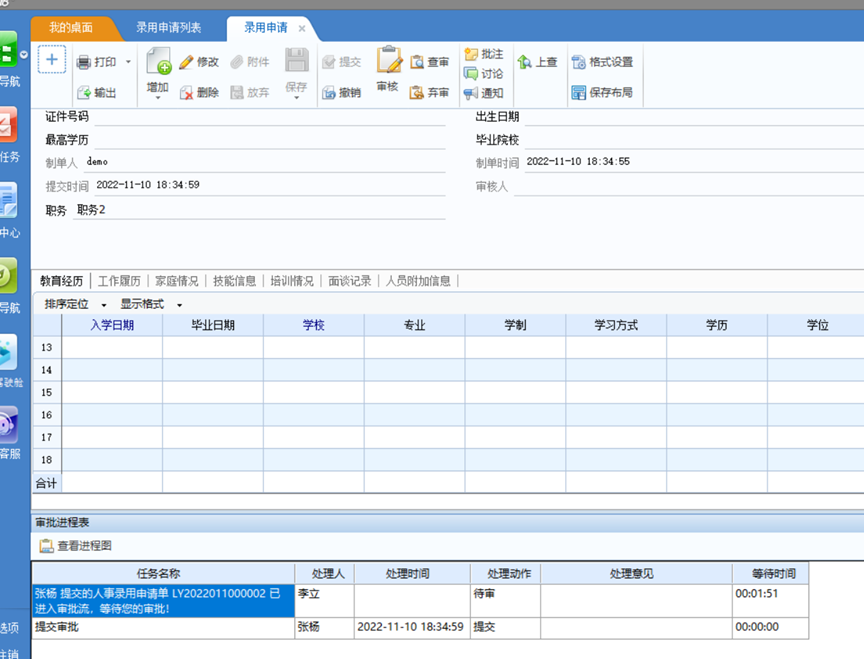Open the 打印 dropdown arrow

click(128, 62)
